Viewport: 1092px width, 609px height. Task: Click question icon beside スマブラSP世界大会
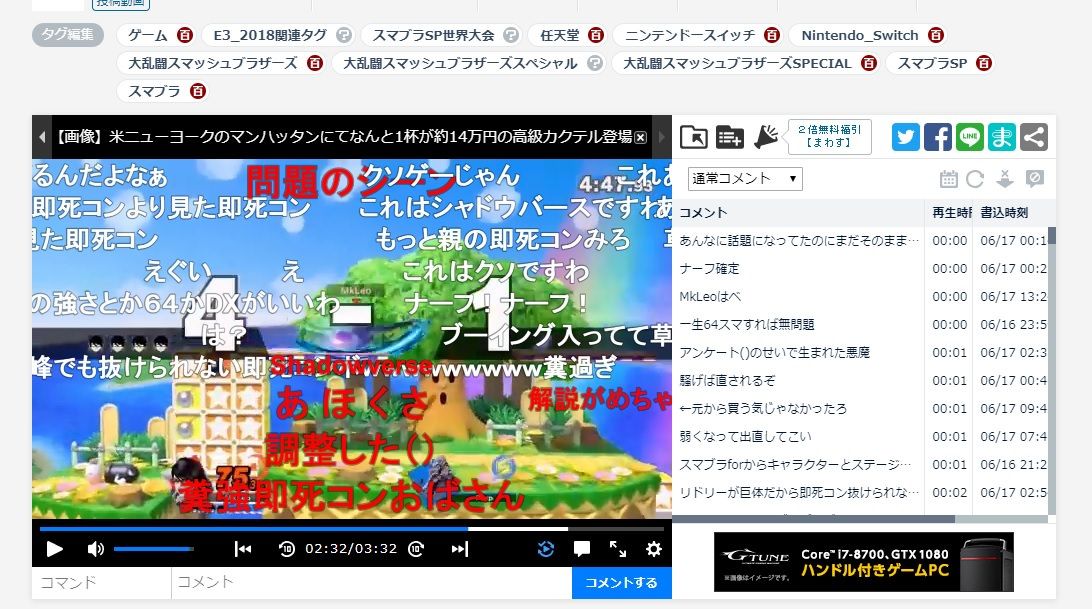click(x=510, y=35)
